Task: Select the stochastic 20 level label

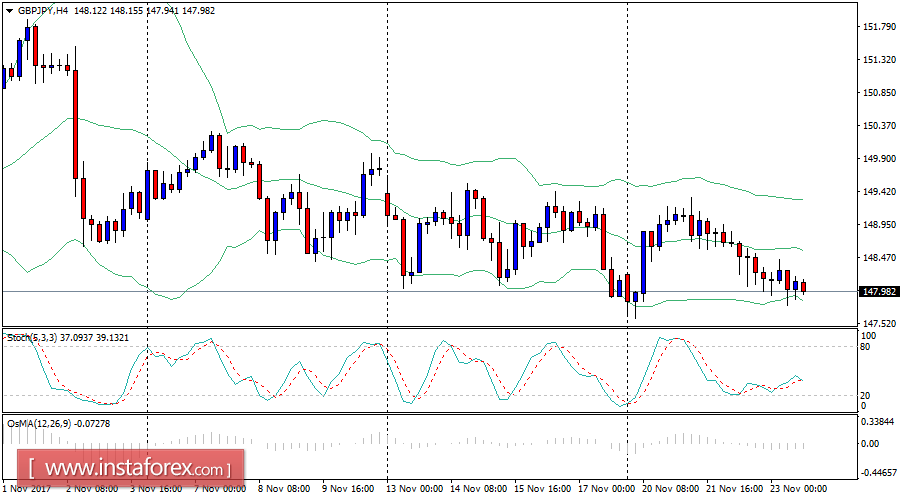Action: [866, 396]
